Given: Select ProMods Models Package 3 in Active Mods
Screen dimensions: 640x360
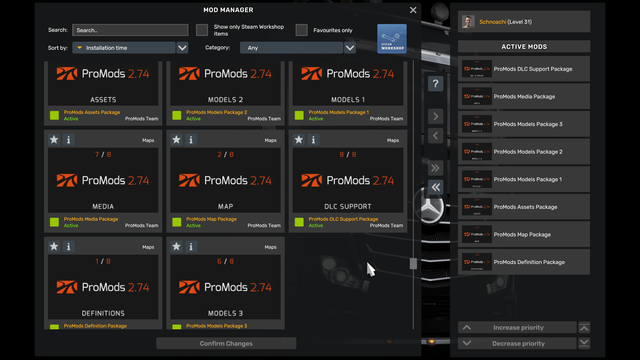Looking at the screenshot, I should pos(524,124).
